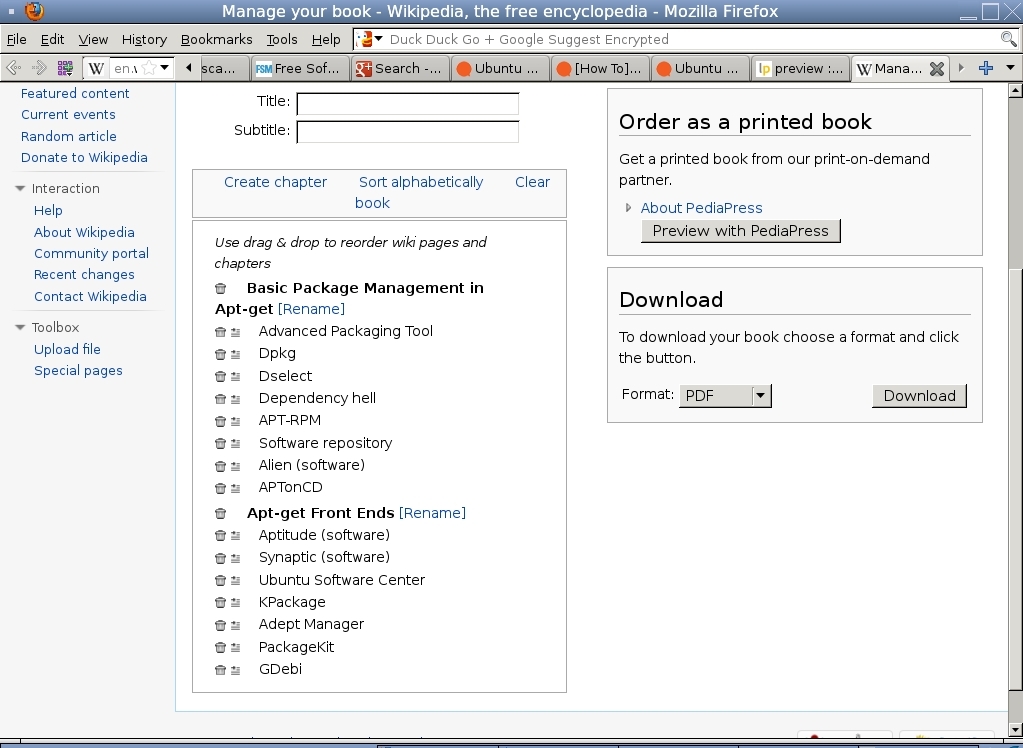The width and height of the screenshot is (1023, 748).
Task: Delete PackageKit with its trash icon
Action: 221,648
